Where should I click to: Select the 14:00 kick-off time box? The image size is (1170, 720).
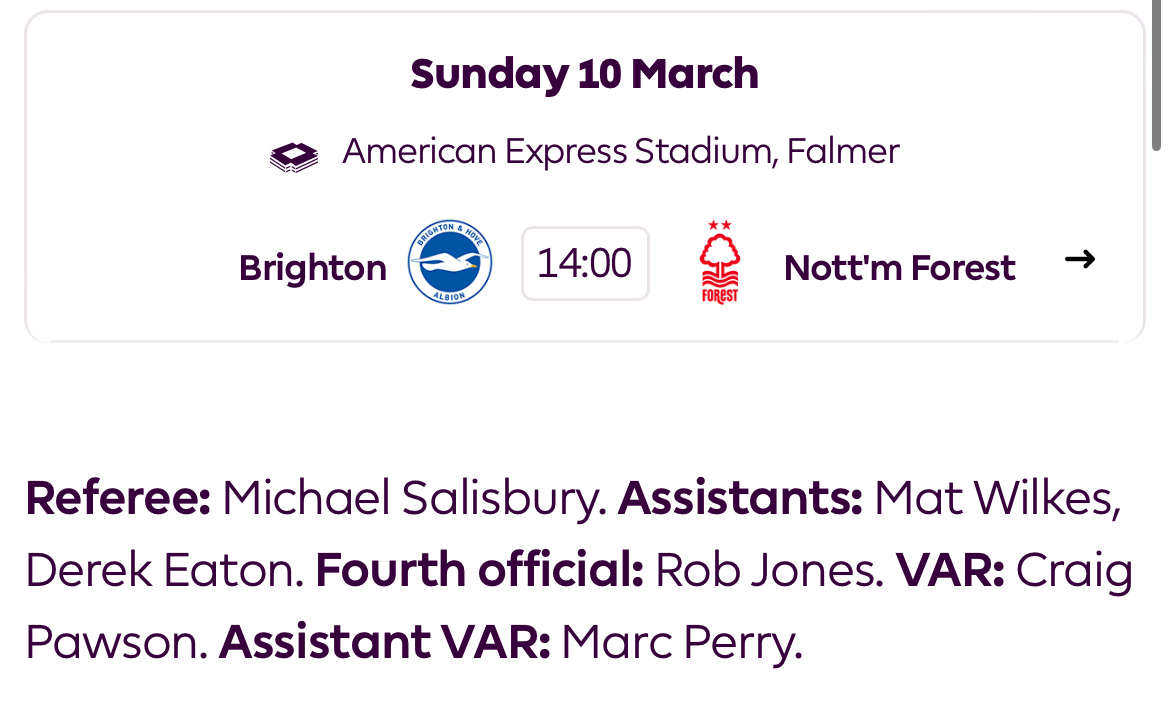pyautogui.click(x=585, y=263)
